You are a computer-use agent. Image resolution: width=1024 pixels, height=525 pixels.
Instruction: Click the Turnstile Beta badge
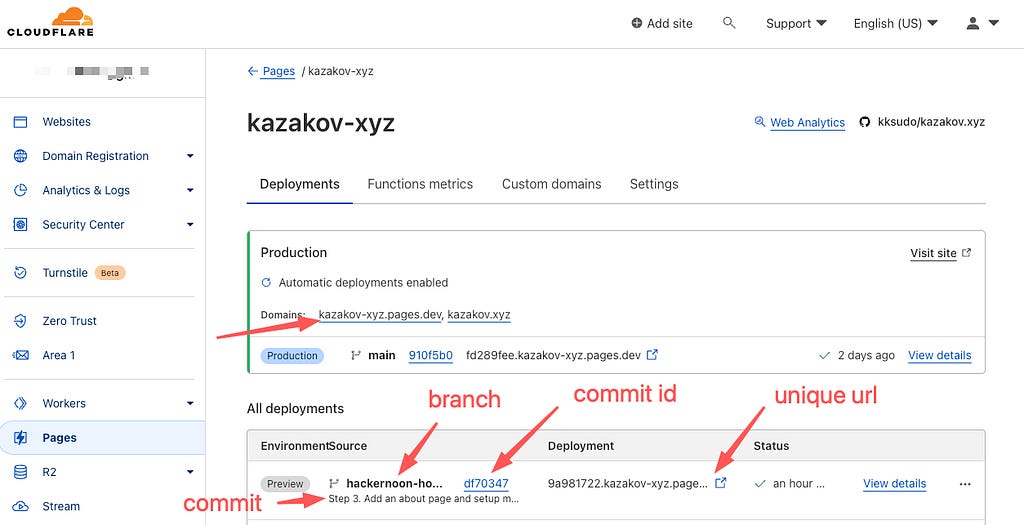click(x=110, y=272)
